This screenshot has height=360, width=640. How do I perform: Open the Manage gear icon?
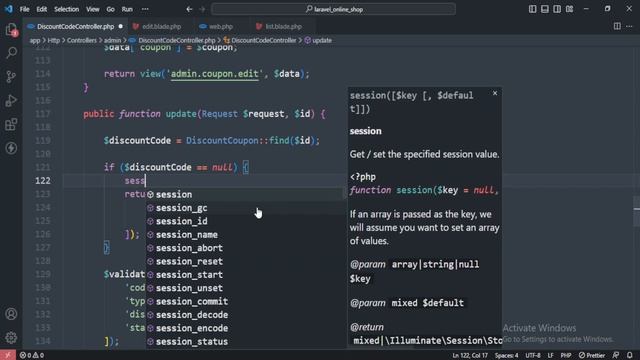point(11,338)
